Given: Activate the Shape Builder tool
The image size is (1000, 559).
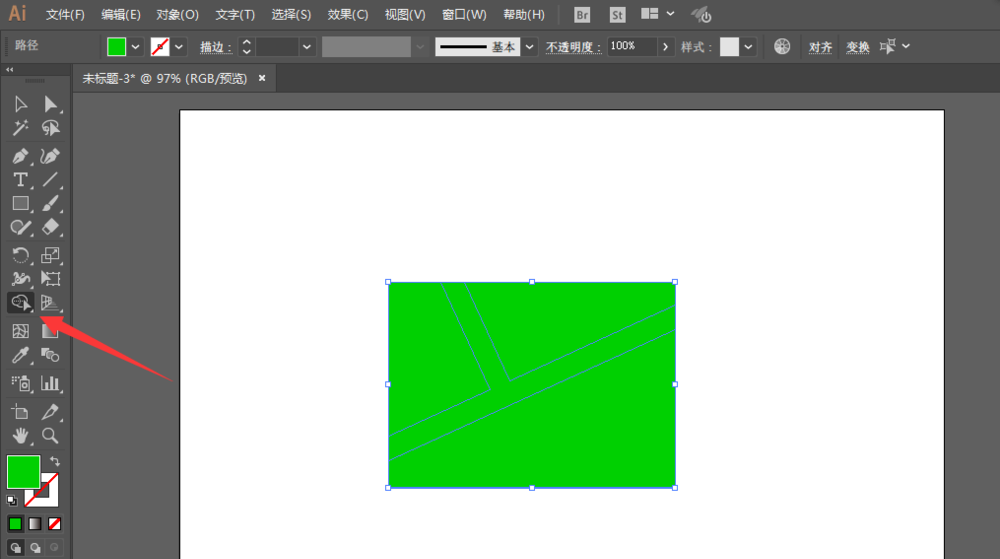Looking at the screenshot, I should point(20,303).
